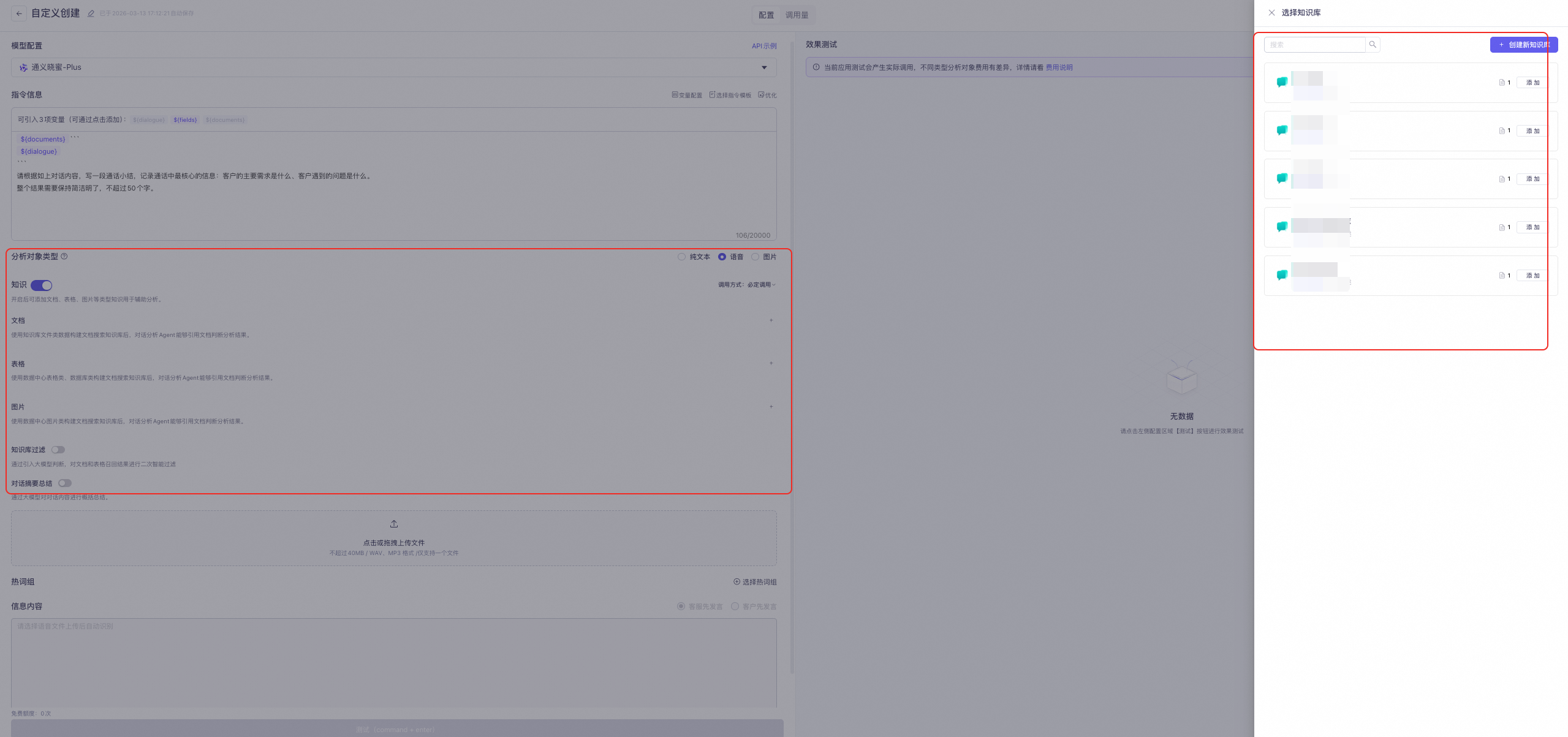Click the greyed ${dialogue} chip in the variables hint row
This screenshot has height=737, width=1568.
coord(149,120)
